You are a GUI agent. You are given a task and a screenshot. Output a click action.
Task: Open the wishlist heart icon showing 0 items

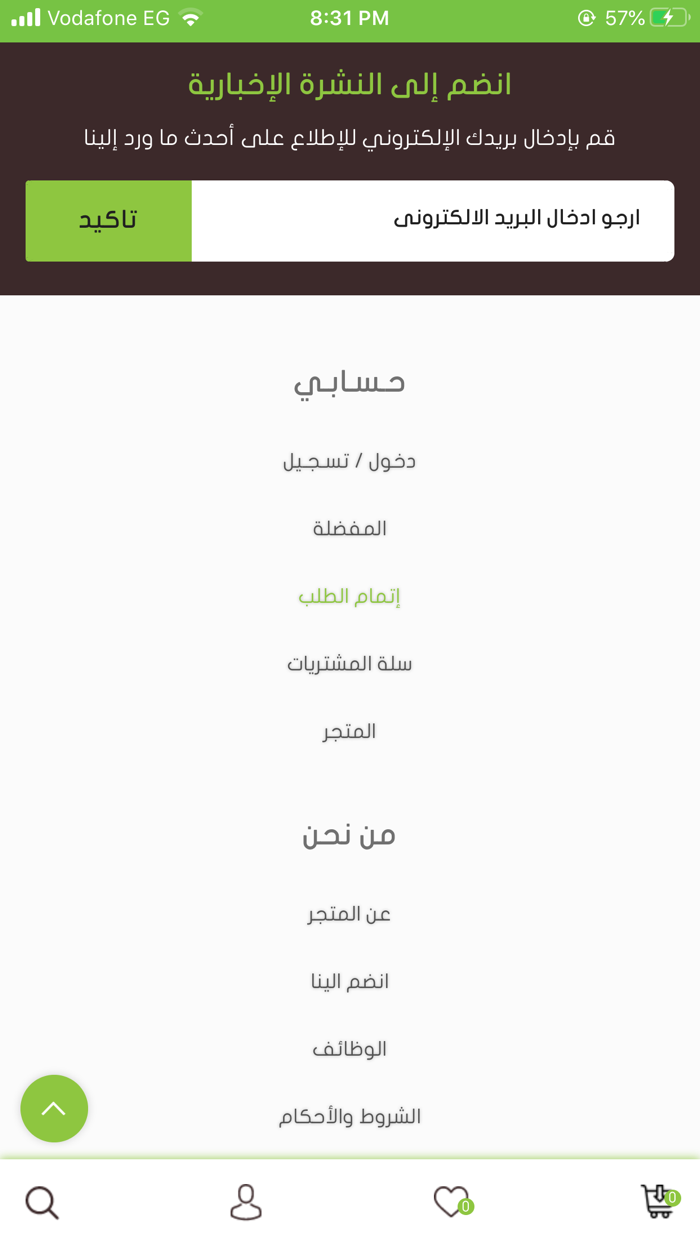(452, 1202)
